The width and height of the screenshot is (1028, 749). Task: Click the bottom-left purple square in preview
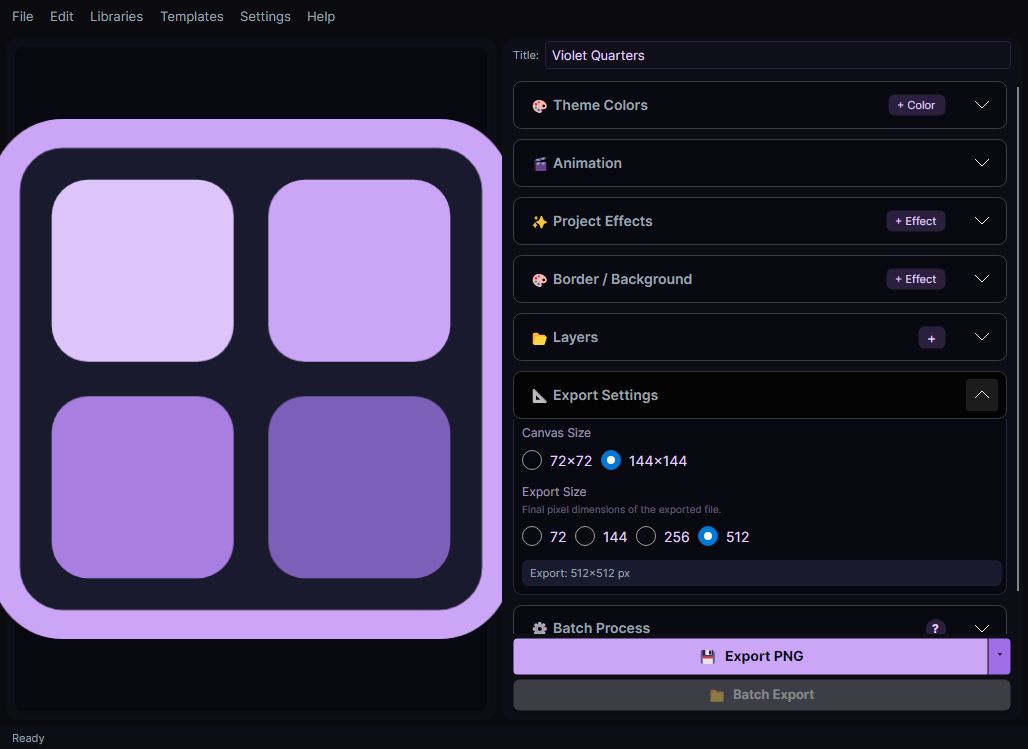tap(142, 487)
